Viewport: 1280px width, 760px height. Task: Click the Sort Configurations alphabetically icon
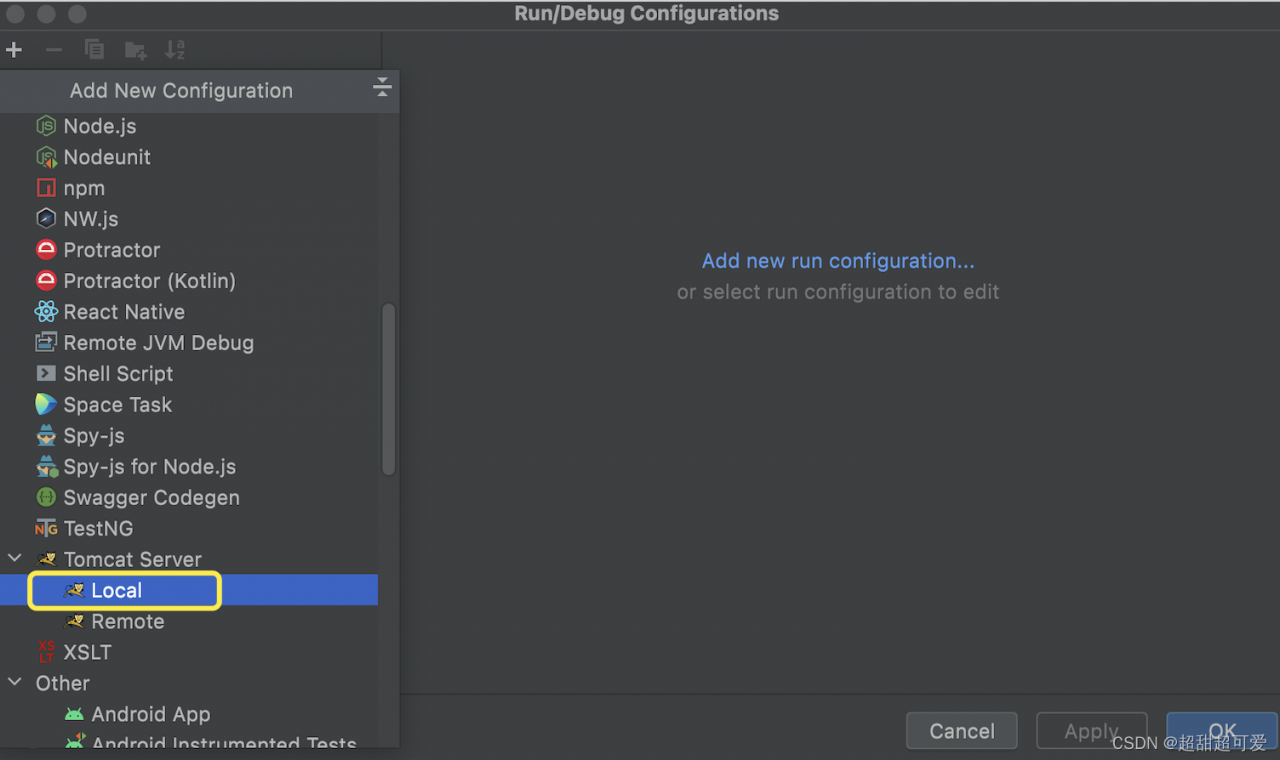click(x=175, y=50)
